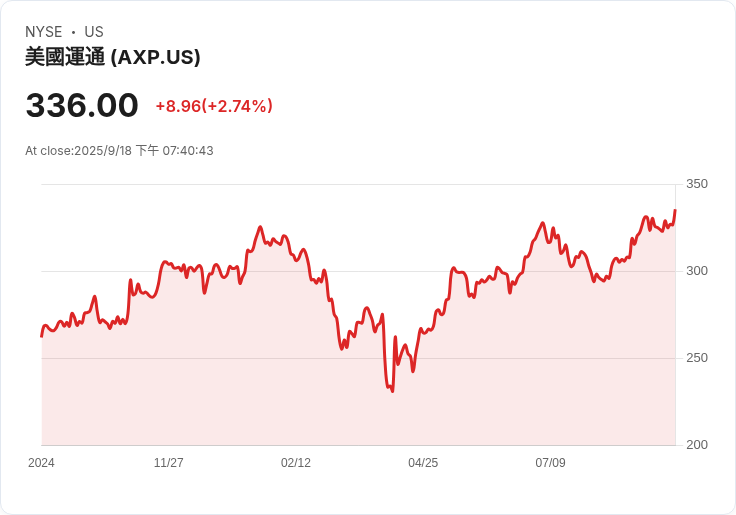
Task: Click the AXP.US stock title
Action: (x=113, y=57)
